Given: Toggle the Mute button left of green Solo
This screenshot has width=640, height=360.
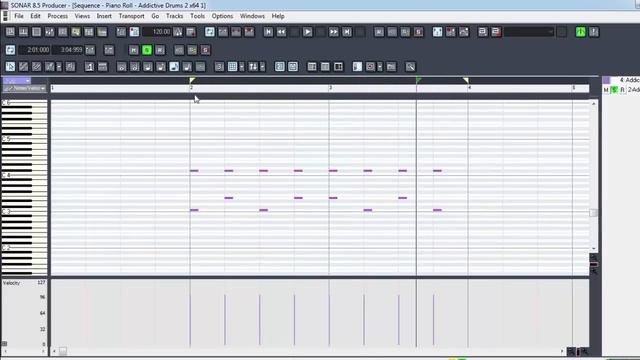Looking at the screenshot, I should (x=133, y=50).
